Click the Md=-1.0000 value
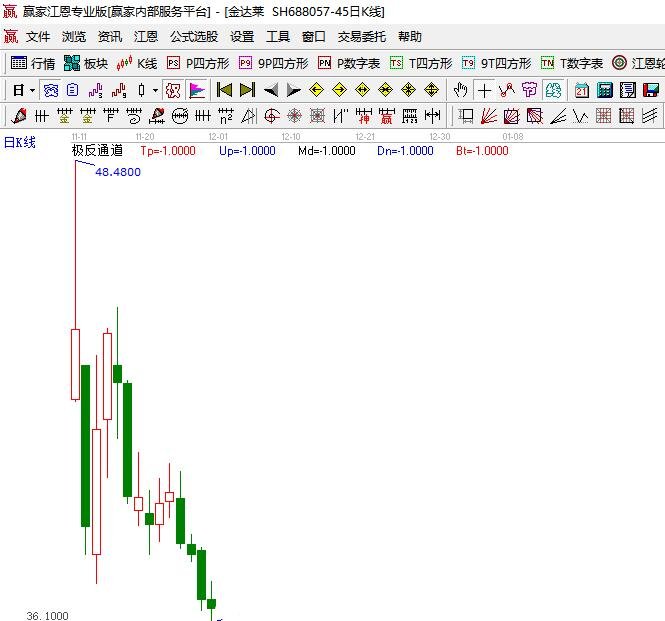665x621 pixels. [x=327, y=151]
